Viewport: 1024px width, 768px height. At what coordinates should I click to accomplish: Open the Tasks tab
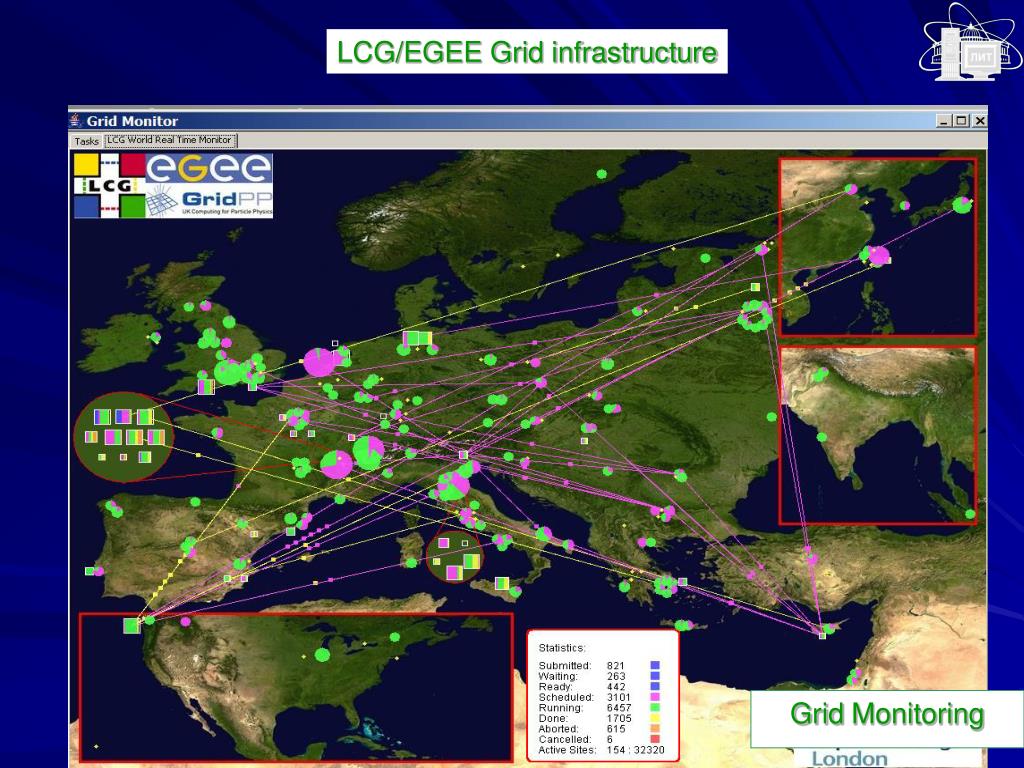pyautogui.click(x=86, y=140)
